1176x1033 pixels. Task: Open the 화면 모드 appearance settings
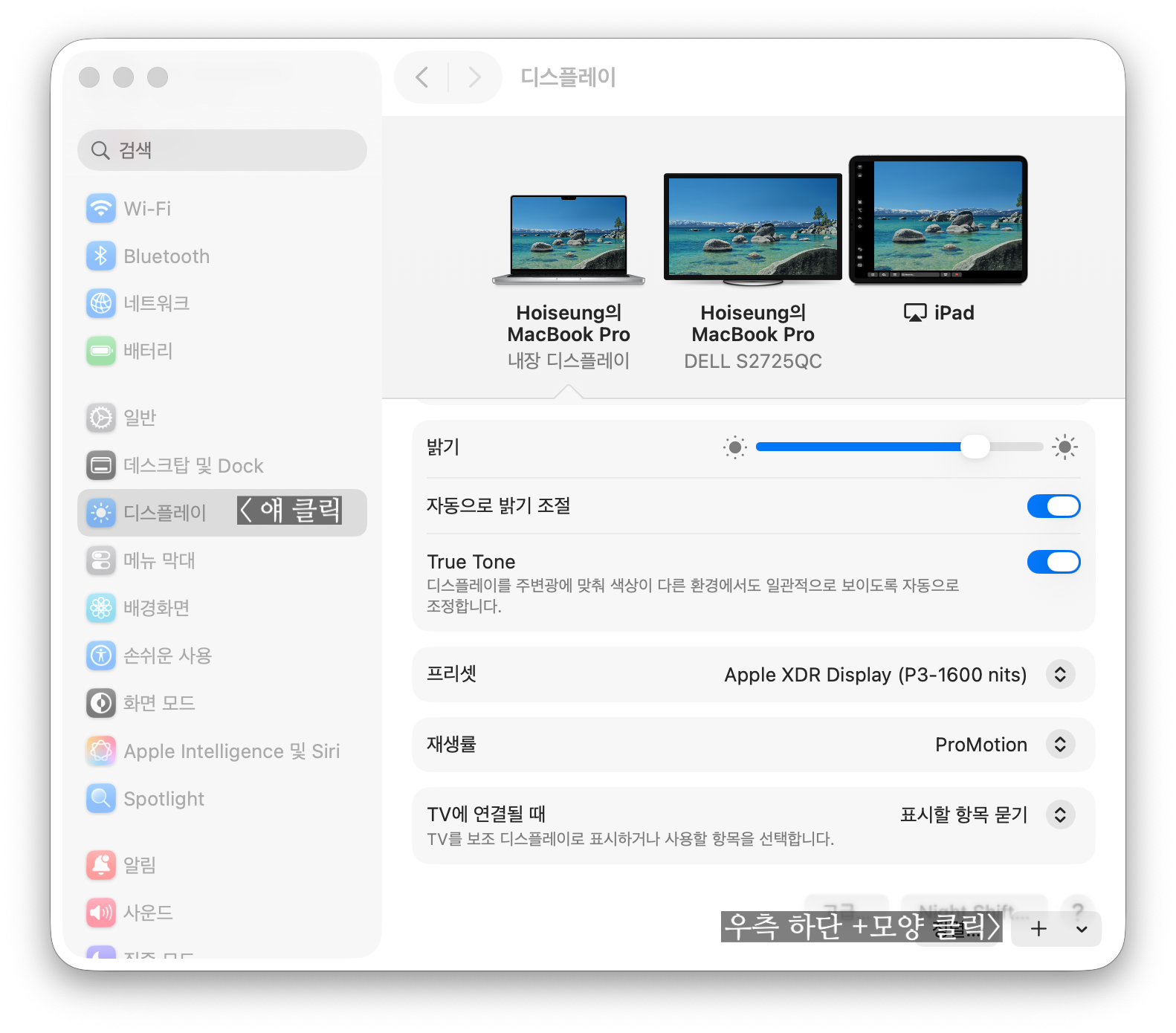(222, 703)
